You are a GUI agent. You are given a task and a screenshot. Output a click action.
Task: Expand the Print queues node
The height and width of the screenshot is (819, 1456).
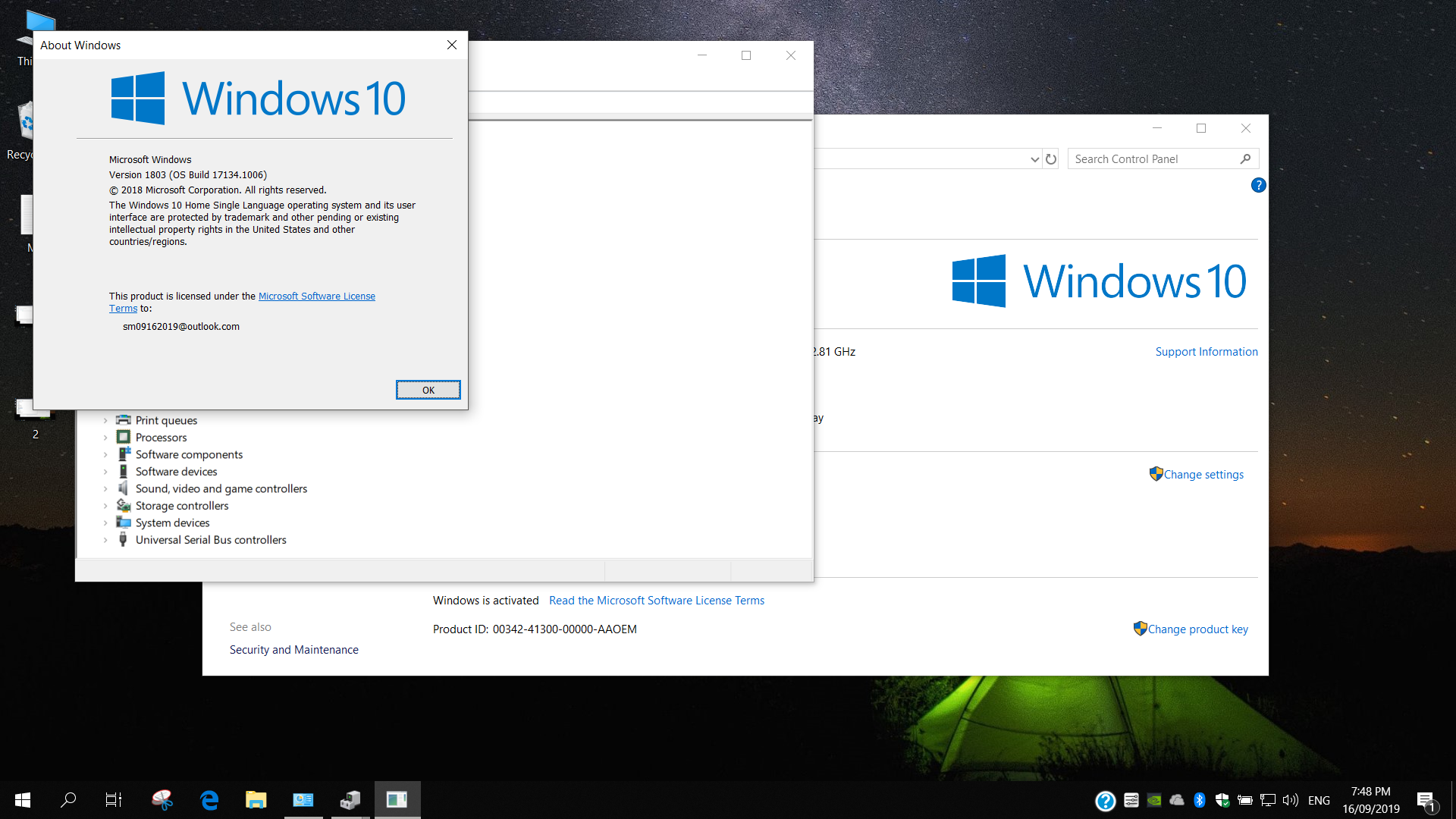point(105,421)
